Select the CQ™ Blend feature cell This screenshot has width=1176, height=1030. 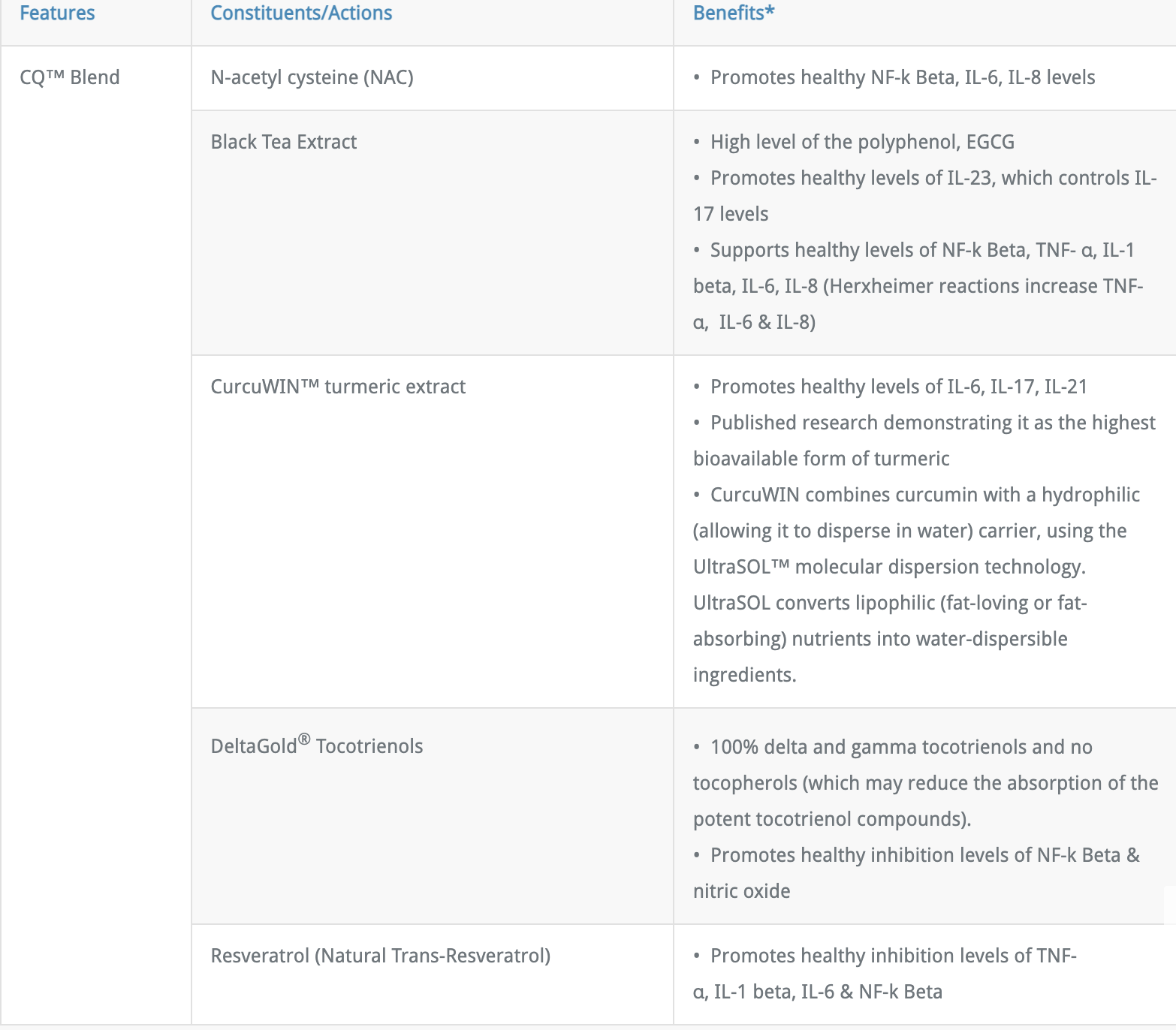point(70,77)
